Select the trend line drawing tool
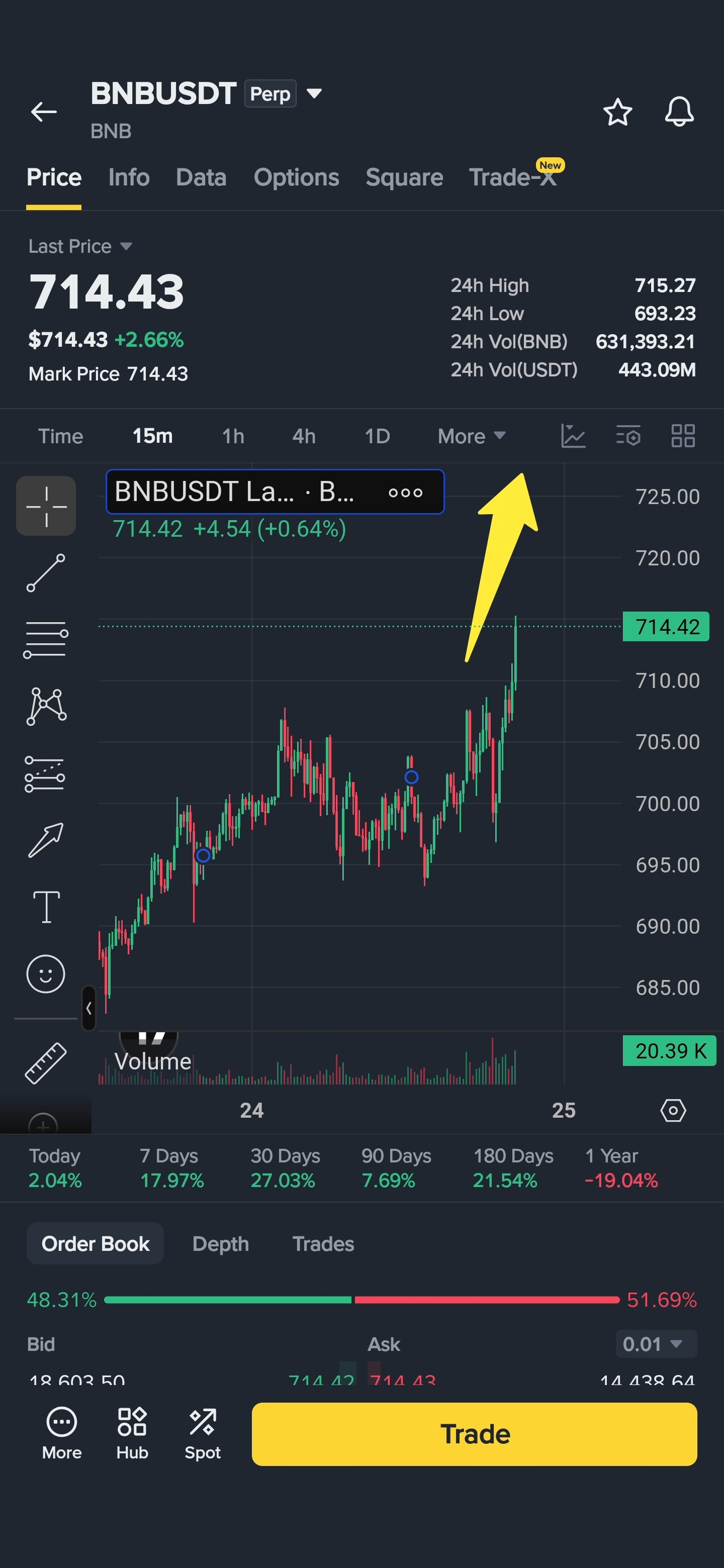Viewport: 724px width, 1568px height. pyautogui.click(x=46, y=573)
